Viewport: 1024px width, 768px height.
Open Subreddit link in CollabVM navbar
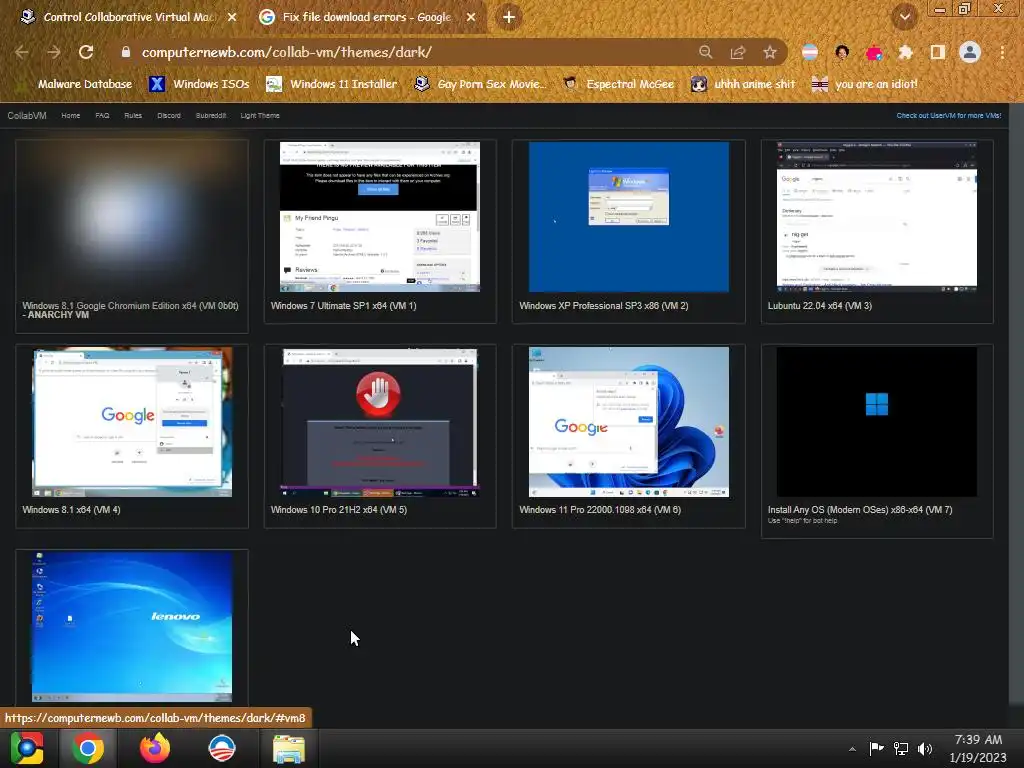point(210,116)
